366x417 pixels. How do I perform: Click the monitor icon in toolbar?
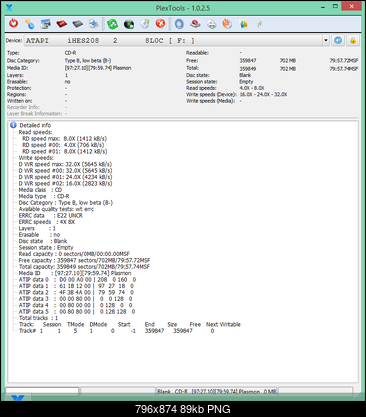coord(45,24)
